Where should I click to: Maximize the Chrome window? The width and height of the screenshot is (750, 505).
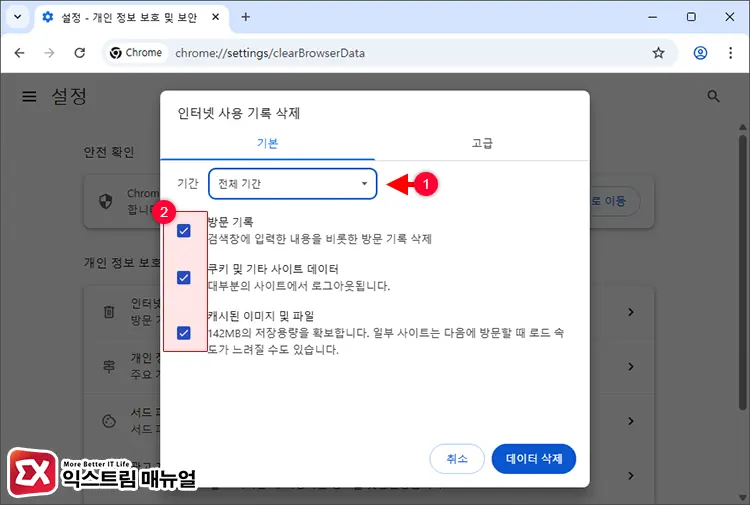point(691,17)
